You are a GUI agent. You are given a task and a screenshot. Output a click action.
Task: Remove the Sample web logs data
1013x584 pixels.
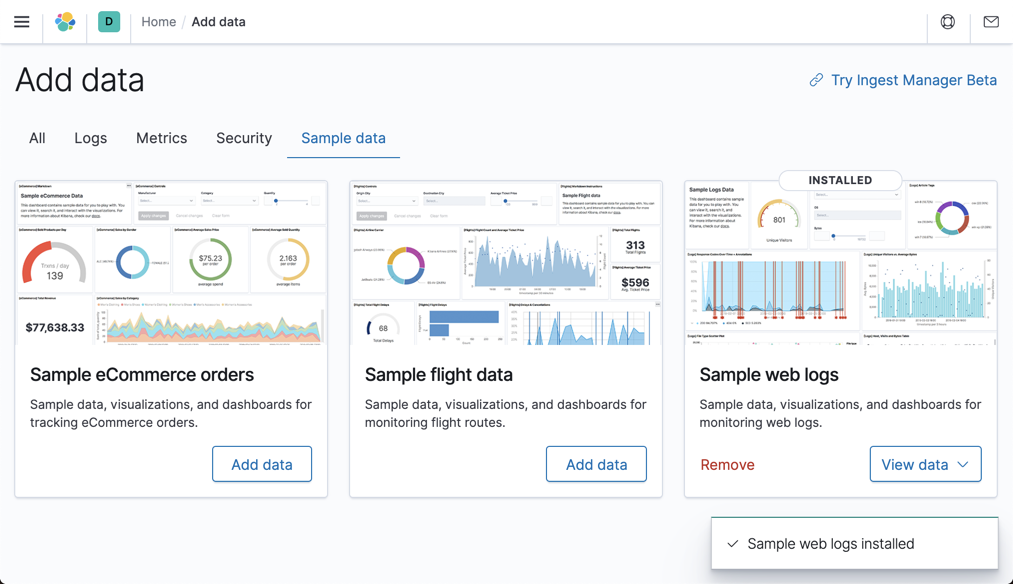point(727,464)
